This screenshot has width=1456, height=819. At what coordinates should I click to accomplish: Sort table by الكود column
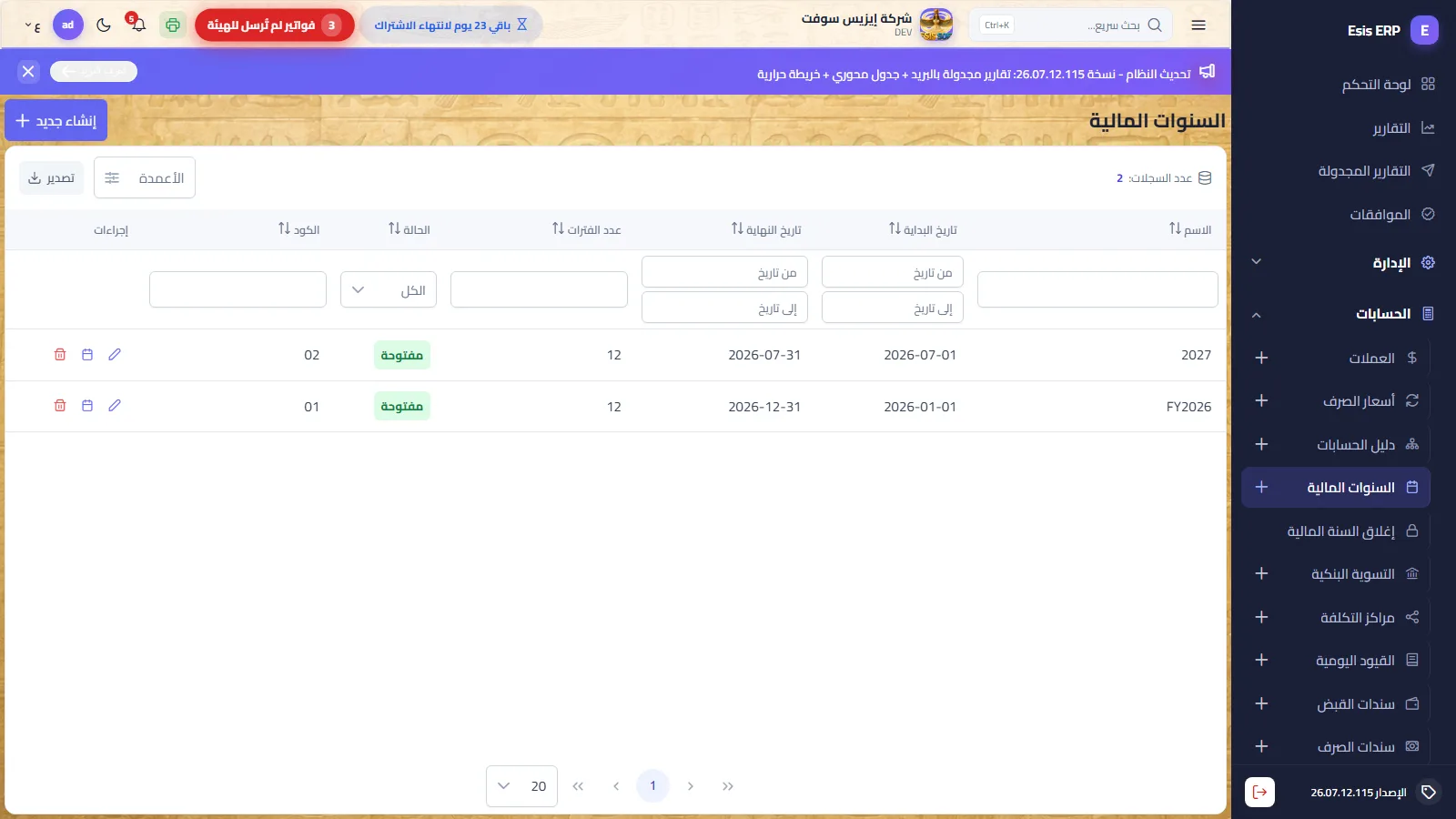298,229
